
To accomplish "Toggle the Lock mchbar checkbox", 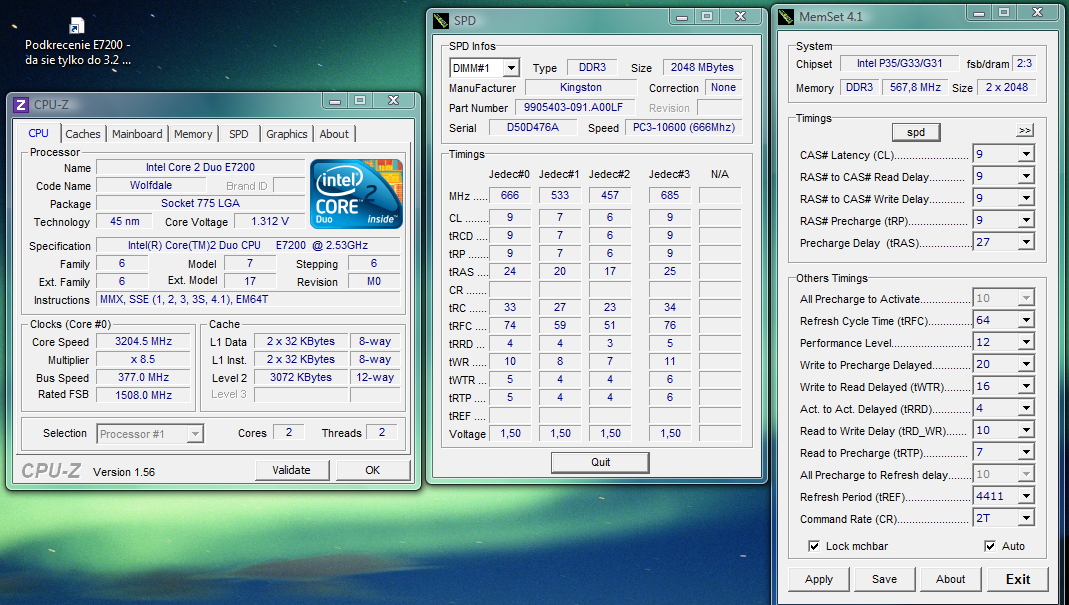I will pos(814,546).
